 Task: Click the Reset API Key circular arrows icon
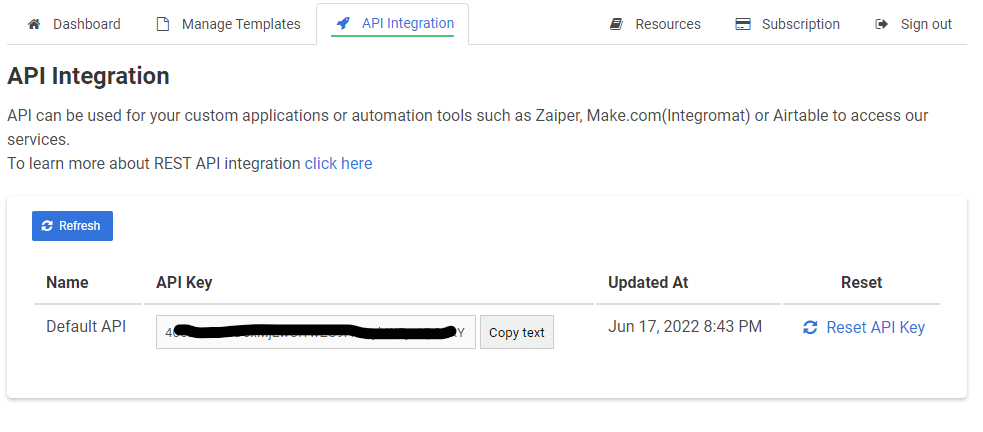(x=810, y=327)
